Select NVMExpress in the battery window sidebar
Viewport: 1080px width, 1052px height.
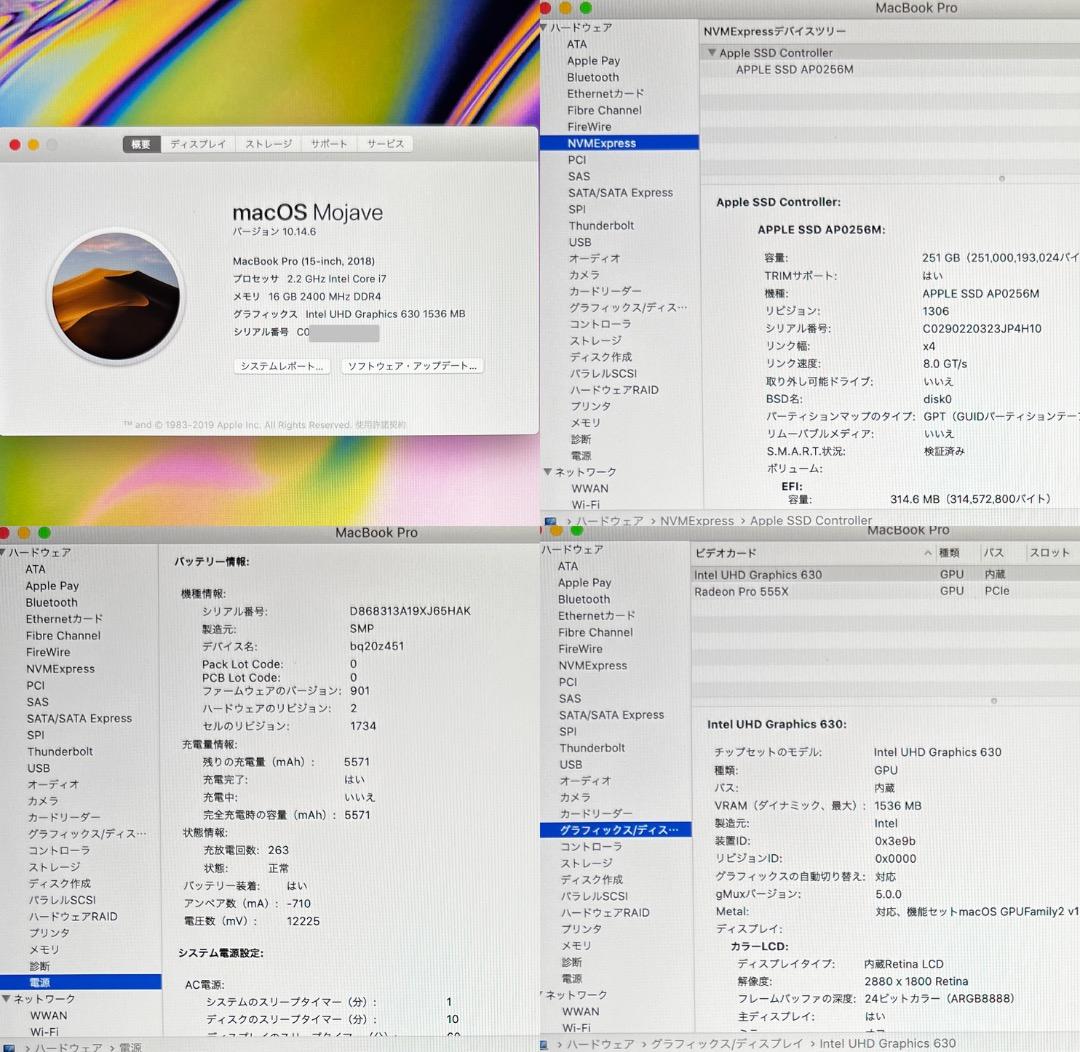tap(60, 668)
